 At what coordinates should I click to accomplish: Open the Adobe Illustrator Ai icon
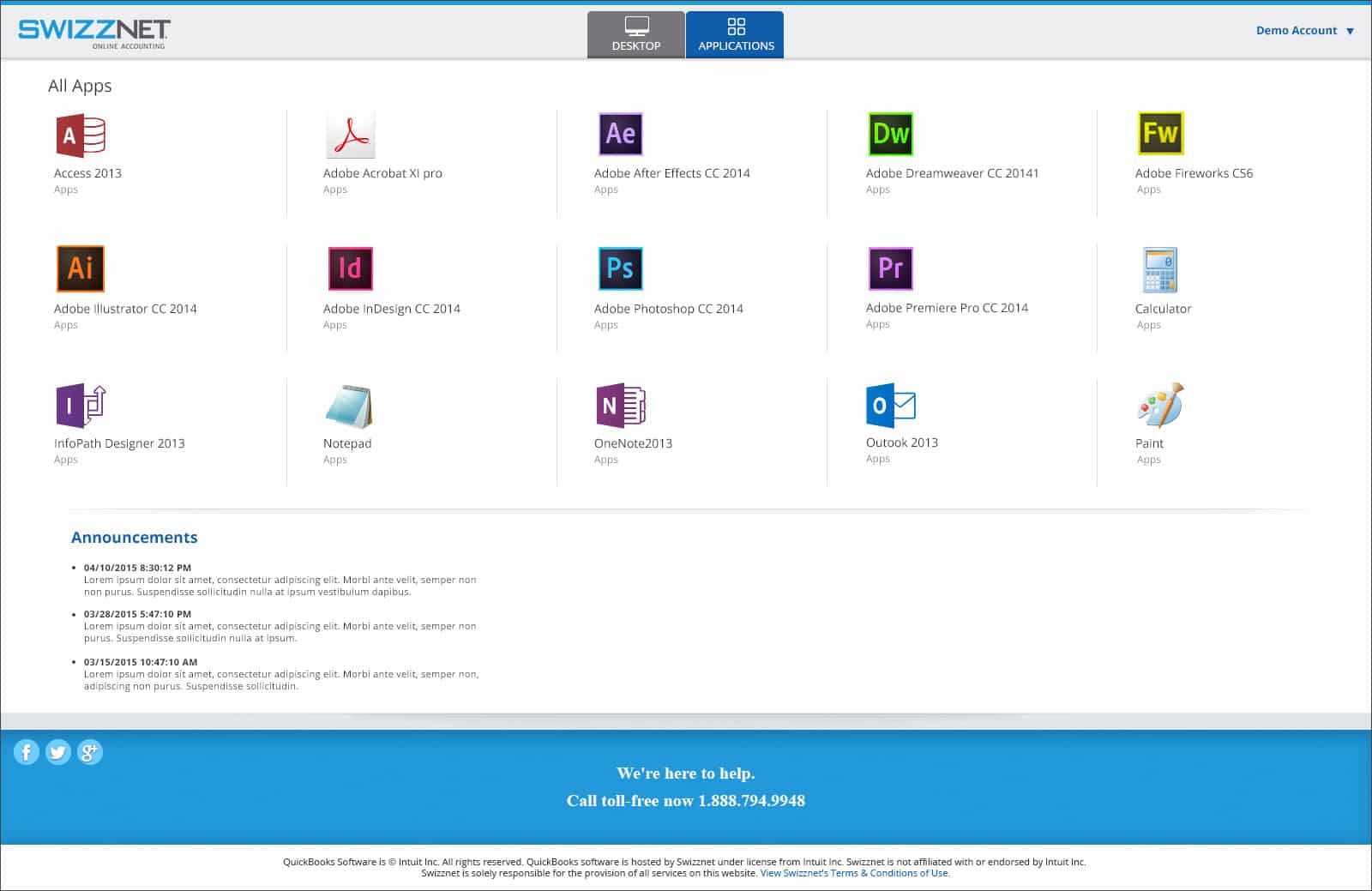pos(81,268)
